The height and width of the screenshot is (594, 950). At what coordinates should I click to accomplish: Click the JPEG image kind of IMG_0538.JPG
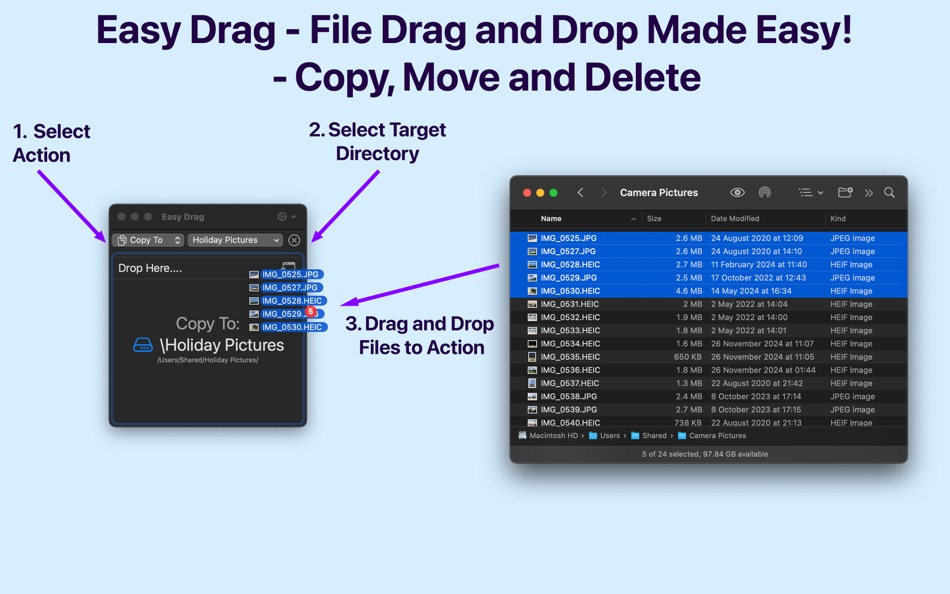[852, 396]
